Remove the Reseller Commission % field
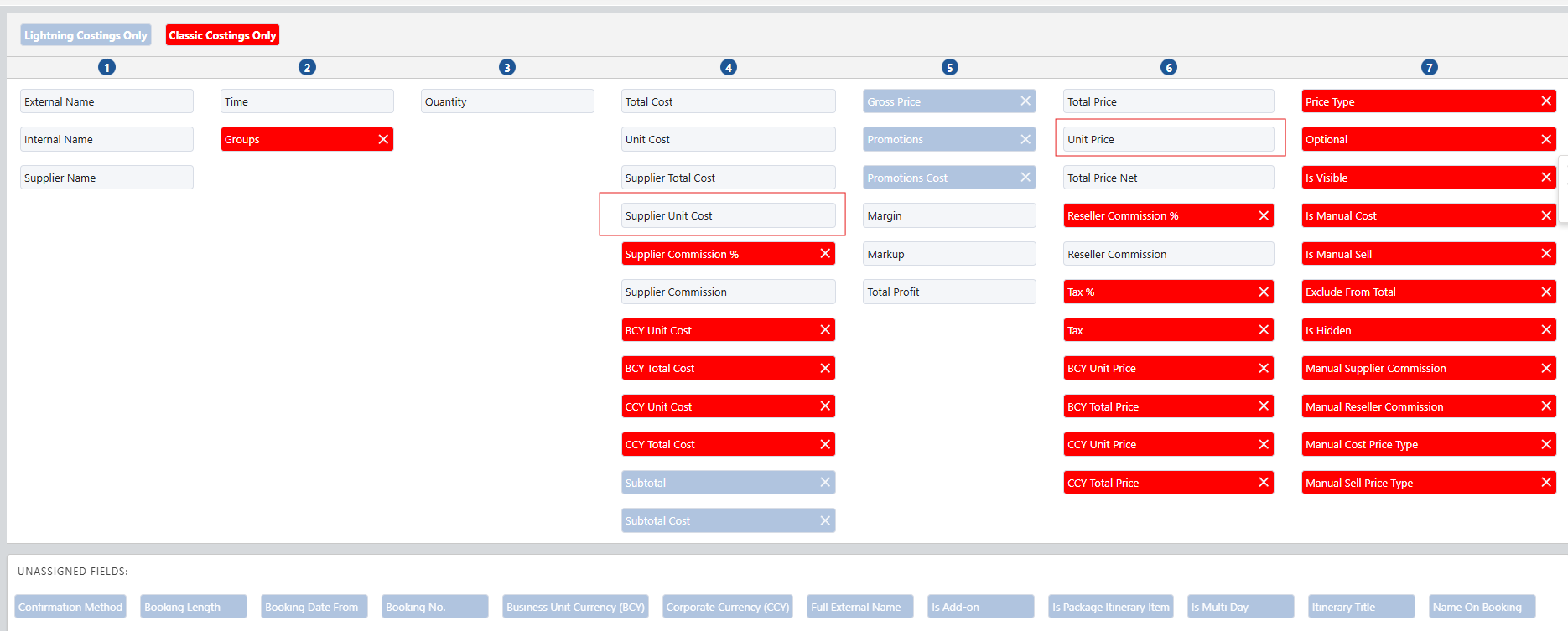1568x631 pixels. (1264, 216)
